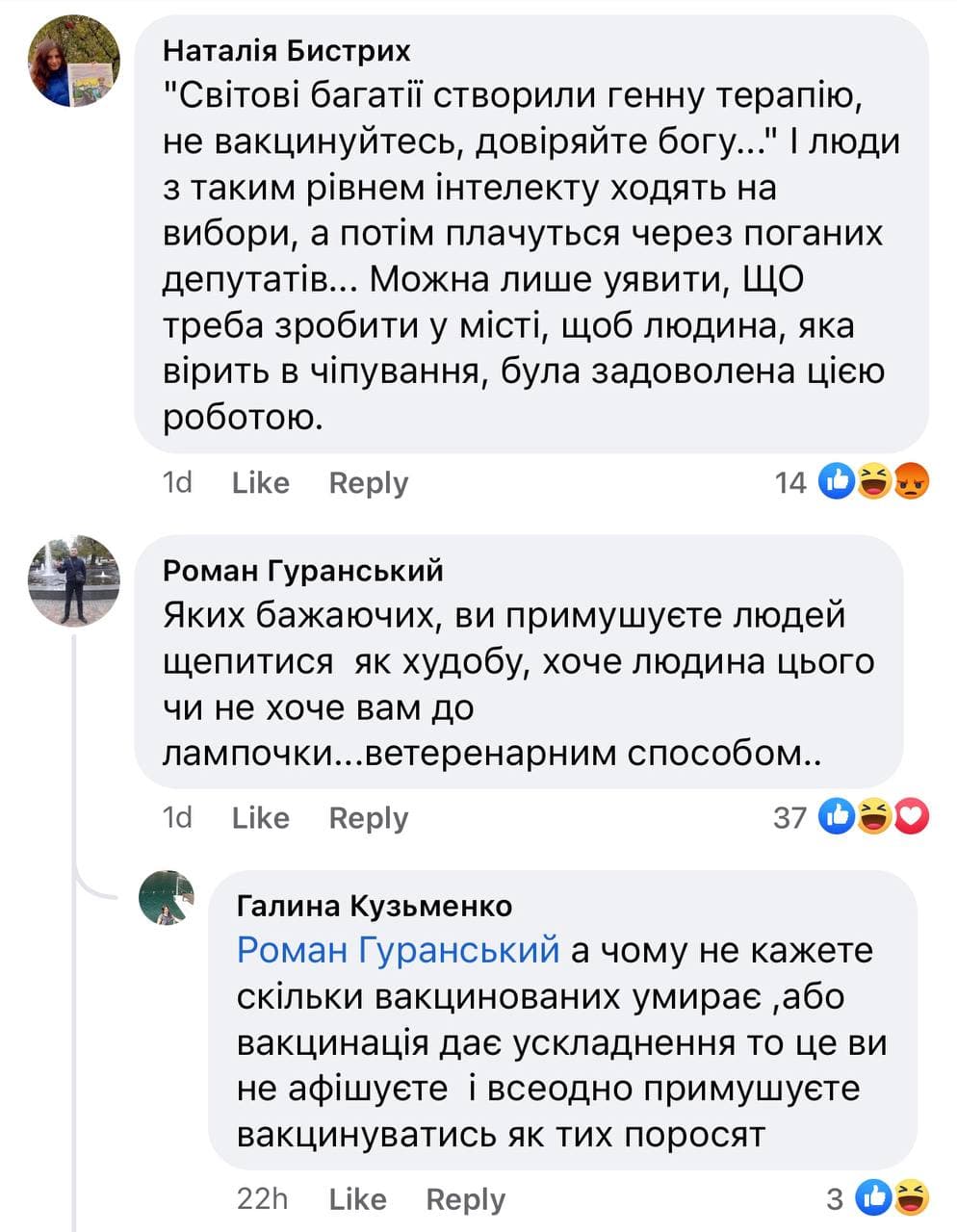
Task: Reply to Наталія Бистрих's comment
Action: [x=368, y=482]
